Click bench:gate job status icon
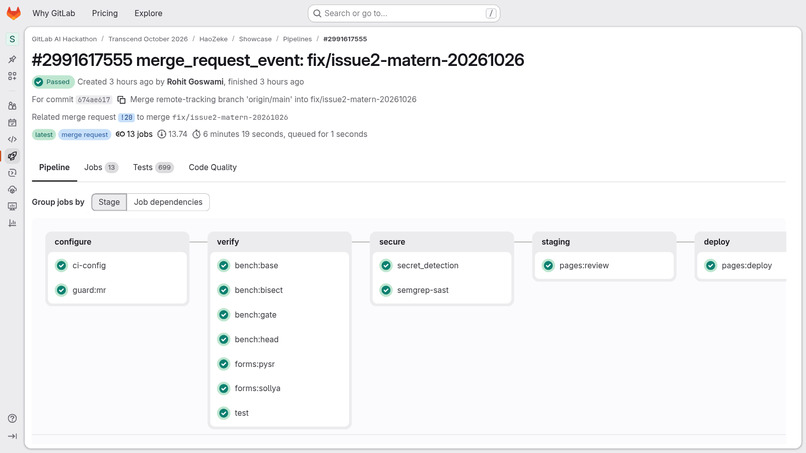 click(224, 315)
